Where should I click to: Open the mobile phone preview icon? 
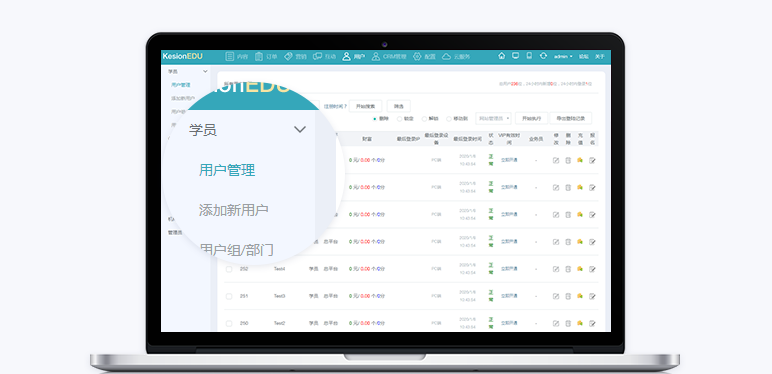(529, 56)
